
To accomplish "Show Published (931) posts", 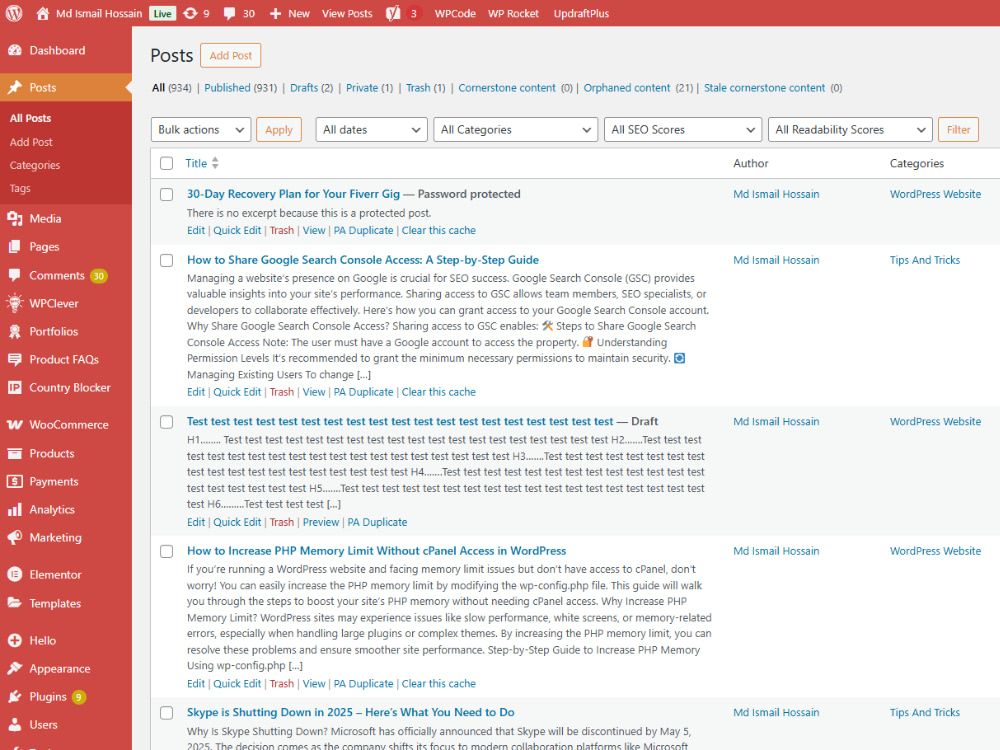I will [x=240, y=88].
